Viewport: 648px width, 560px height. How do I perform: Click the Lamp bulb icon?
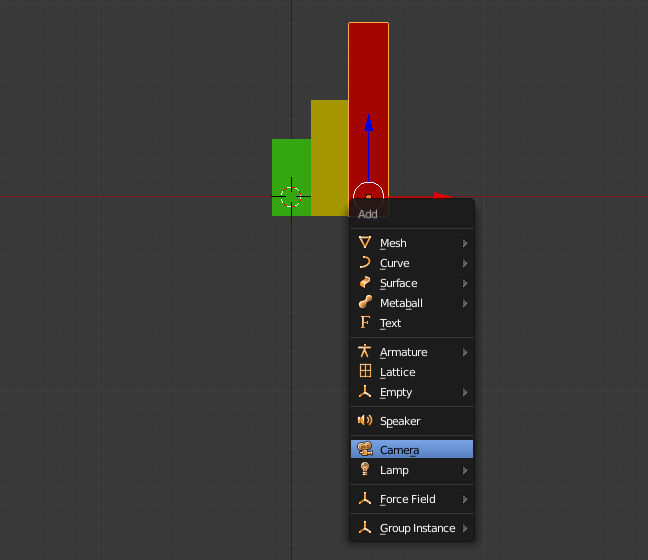pos(365,469)
